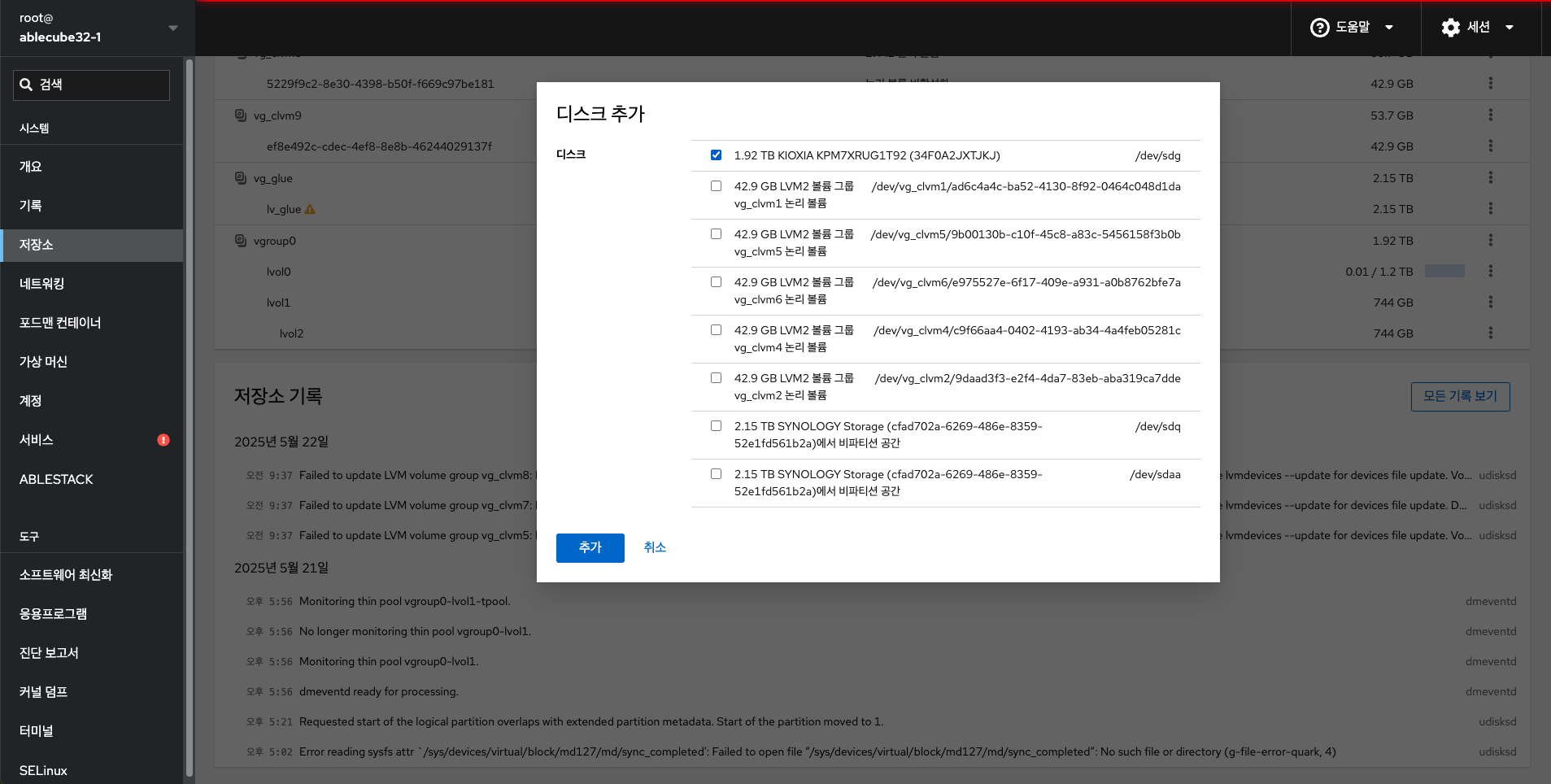Click the volume group icon beside vg_clvm9

[x=241, y=115]
